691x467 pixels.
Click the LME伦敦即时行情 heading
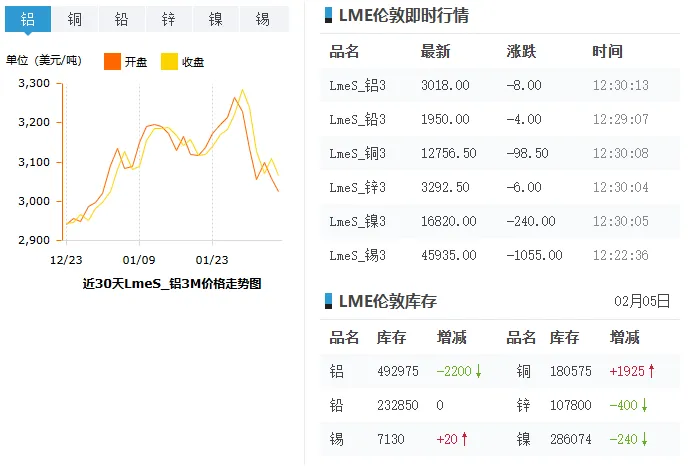pyautogui.click(x=404, y=15)
